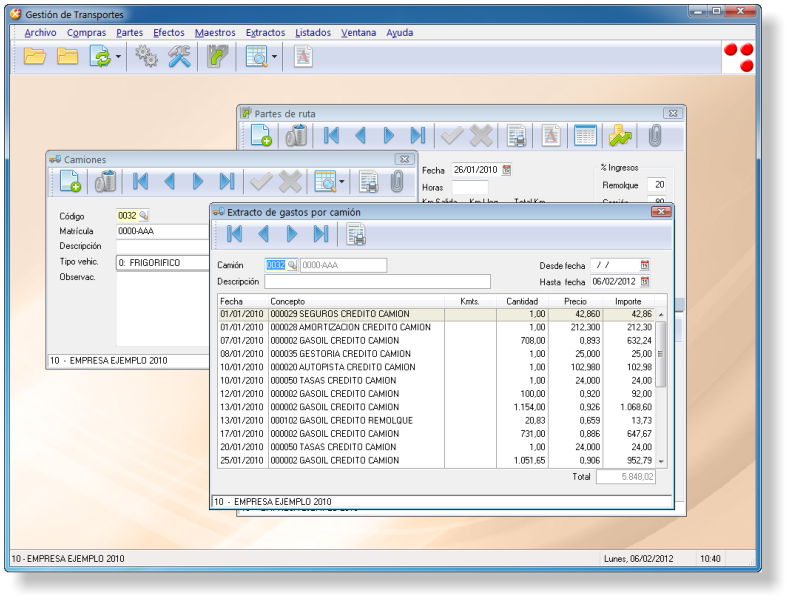Image resolution: width=796 pixels, height=607 pixels.
Task: Open the Archivo menu
Action: 40,32
